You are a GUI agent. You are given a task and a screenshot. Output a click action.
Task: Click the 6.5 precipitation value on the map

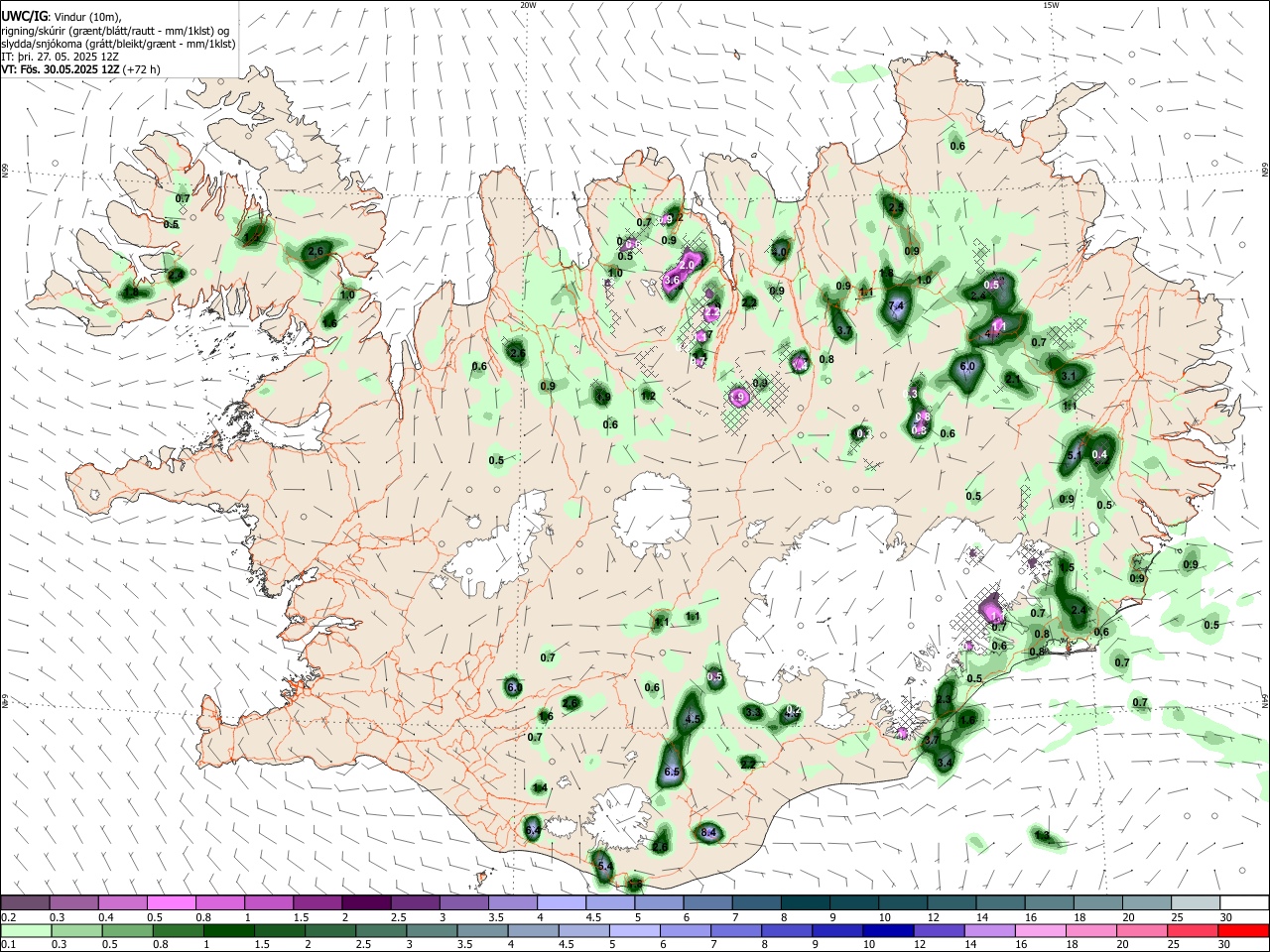tap(671, 773)
